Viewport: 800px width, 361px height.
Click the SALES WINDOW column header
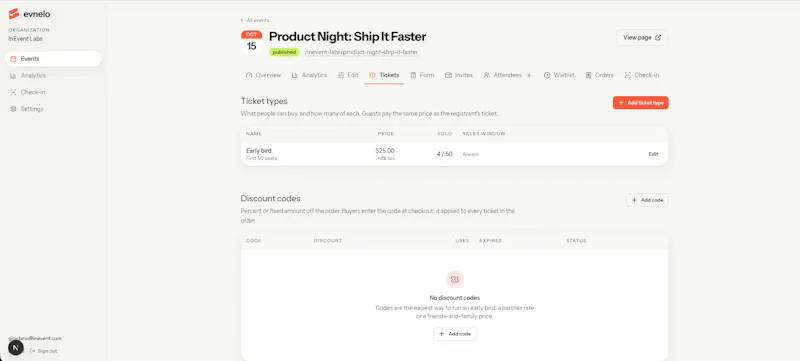click(x=484, y=134)
